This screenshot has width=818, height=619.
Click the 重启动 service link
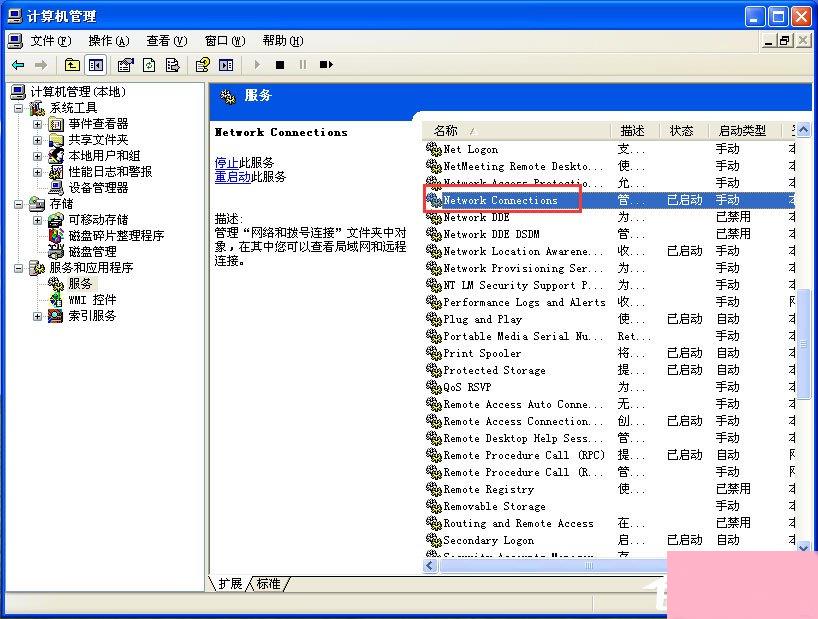click(232, 176)
